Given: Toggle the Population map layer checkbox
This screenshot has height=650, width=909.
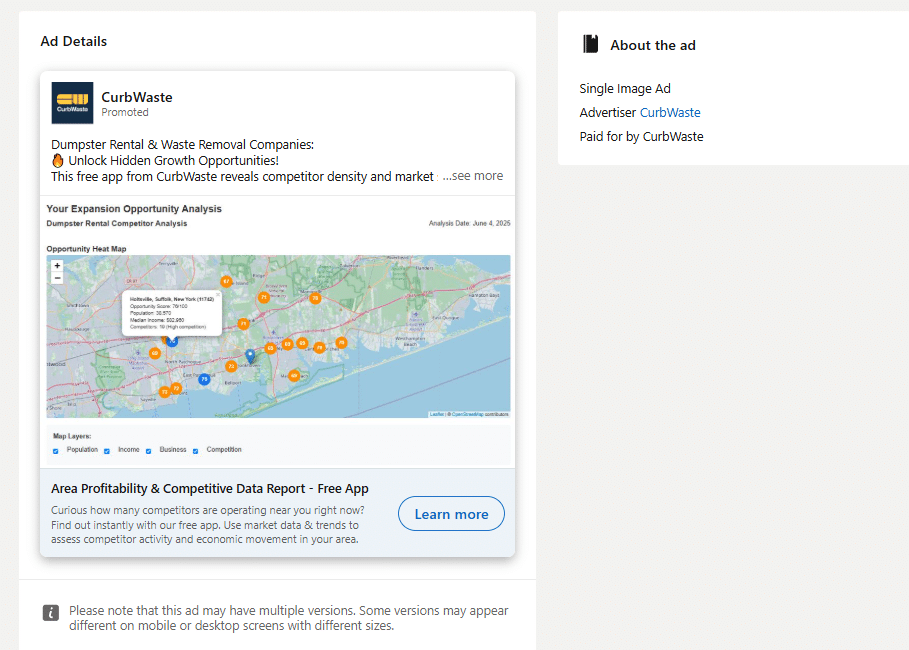Looking at the screenshot, I should point(56,451).
